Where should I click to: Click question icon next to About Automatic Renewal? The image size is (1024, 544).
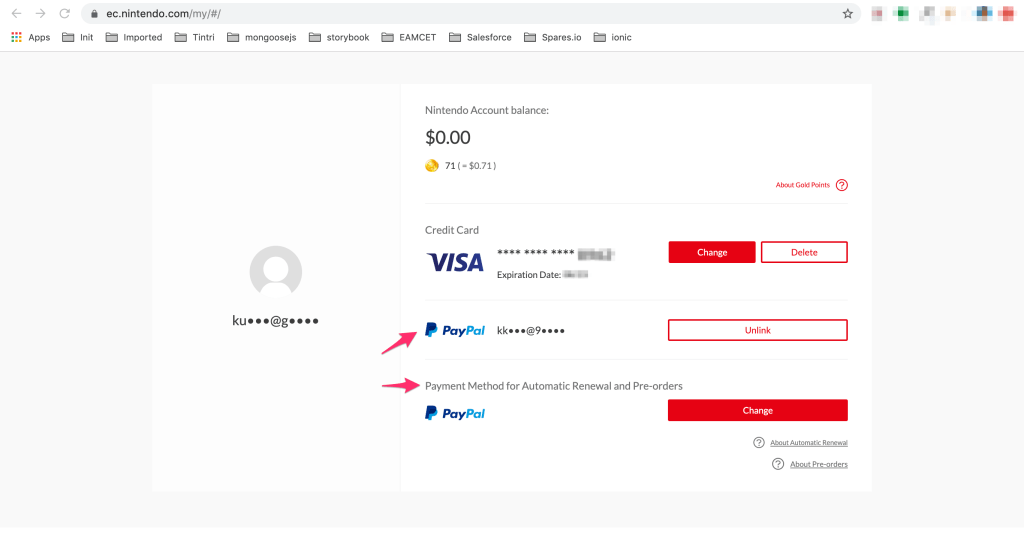coord(759,443)
